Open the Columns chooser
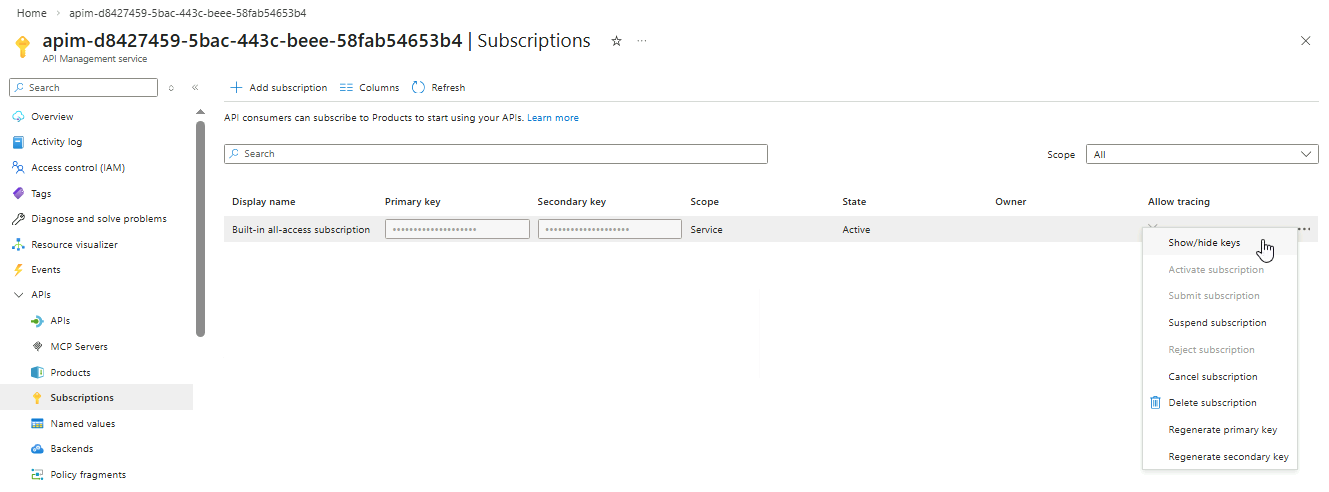Image resolution: width=1329 pixels, height=492 pixels. [369, 88]
